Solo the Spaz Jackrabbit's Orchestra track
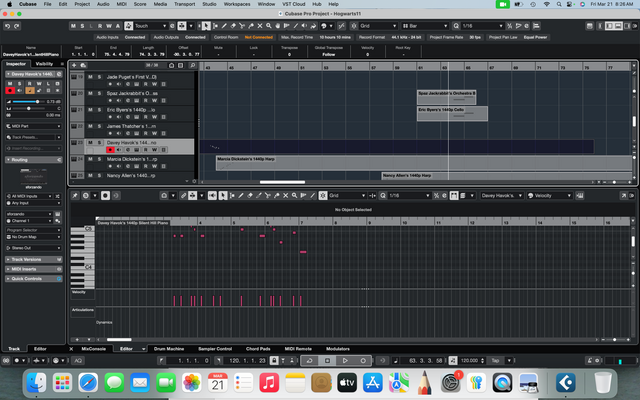Image resolution: width=640 pixels, height=400 pixels. [99, 93]
